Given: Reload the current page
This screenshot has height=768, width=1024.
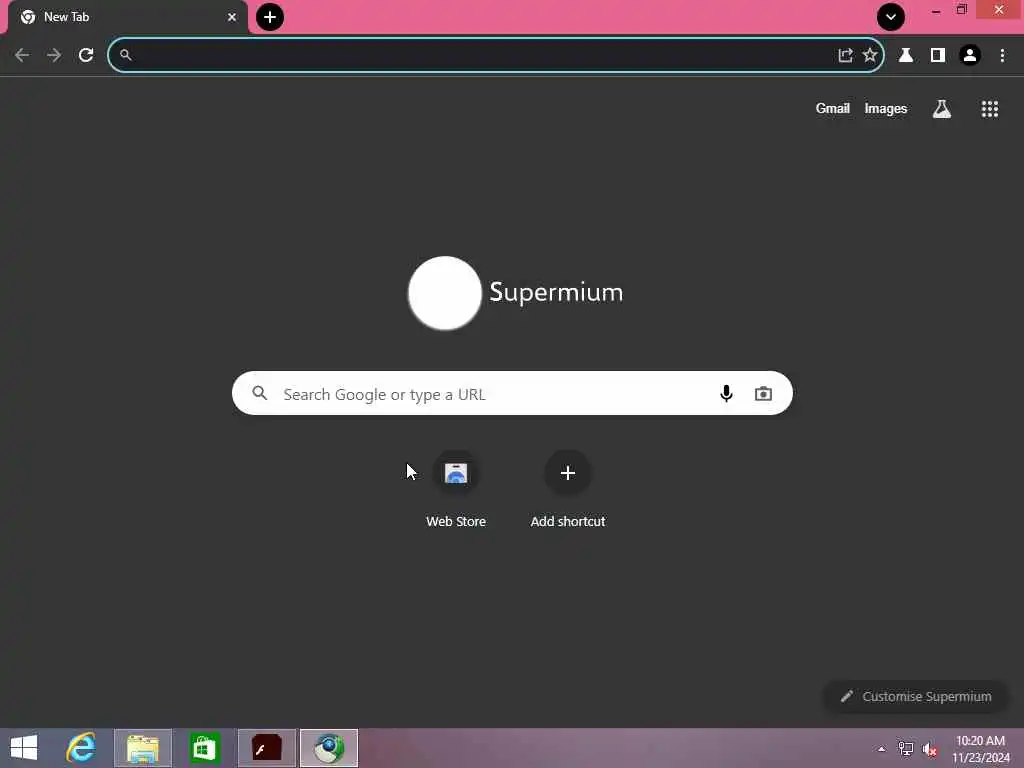Looking at the screenshot, I should click(x=86, y=55).
